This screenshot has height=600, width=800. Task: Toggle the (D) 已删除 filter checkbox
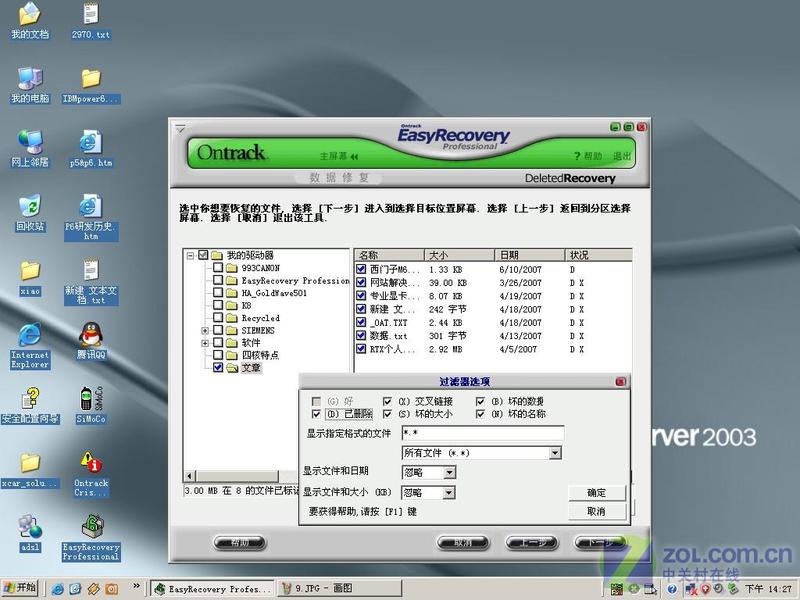point(316,414)
